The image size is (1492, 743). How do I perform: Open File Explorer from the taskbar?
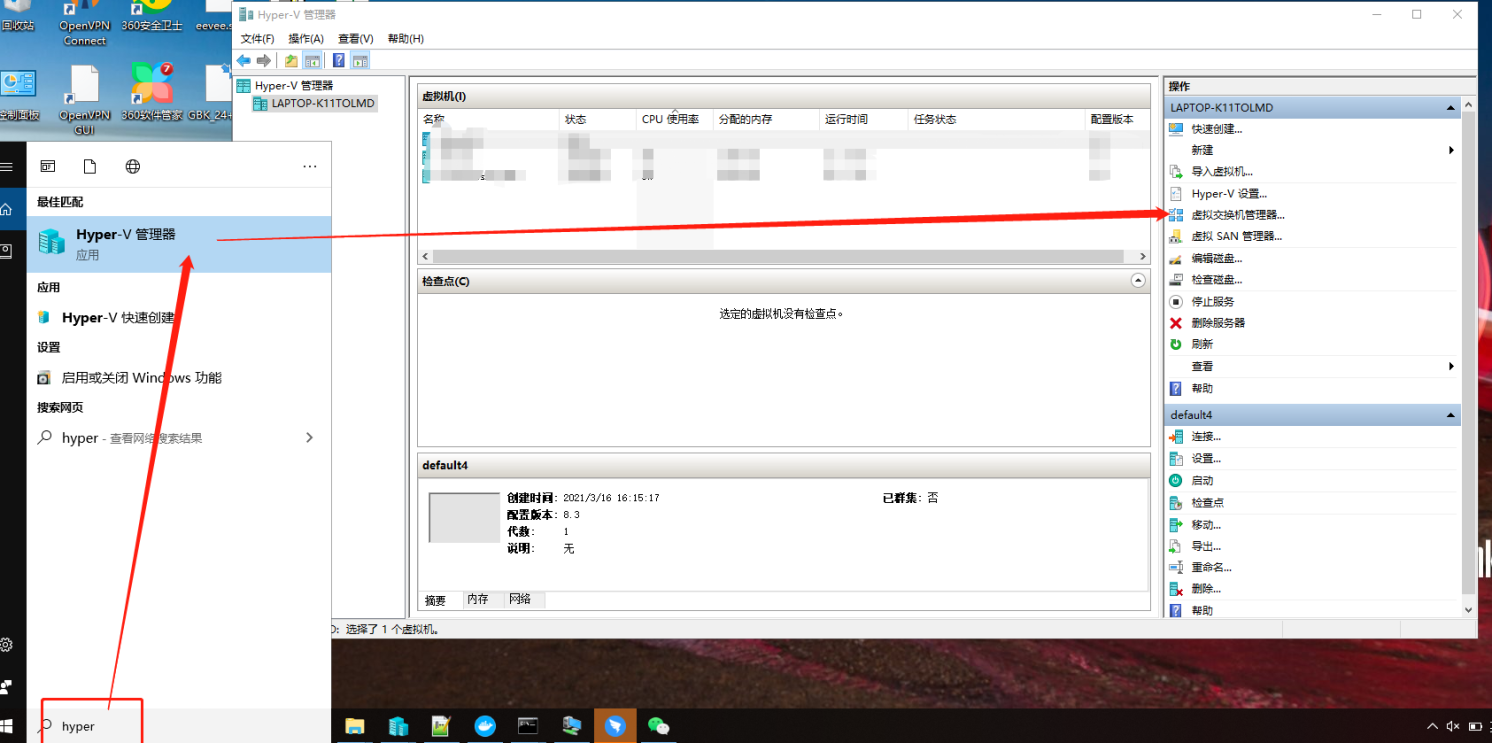coord(355,726)
